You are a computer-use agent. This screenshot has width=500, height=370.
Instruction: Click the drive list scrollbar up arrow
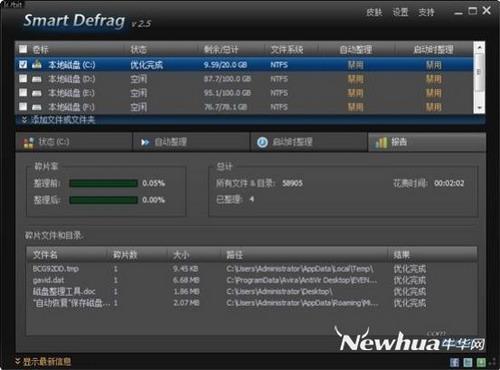tap(479, 48)
